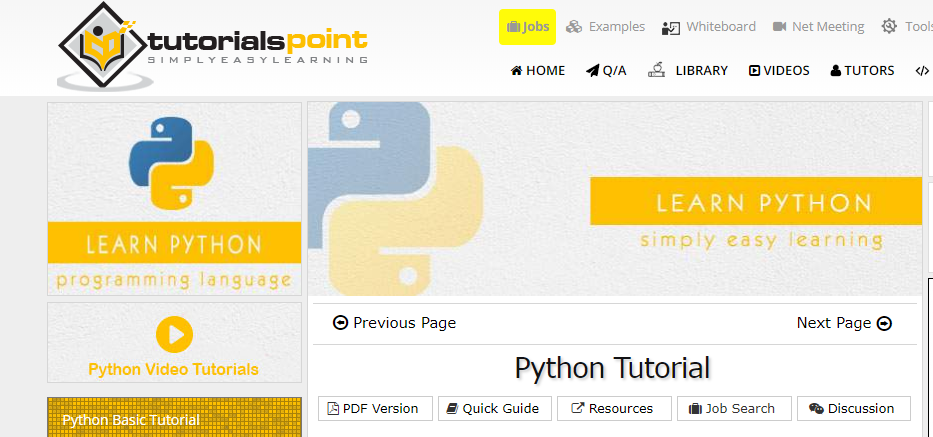Viewport: 933px width, 437px height.
Task: Open the Resources button
Action: [x=614, y=408]
